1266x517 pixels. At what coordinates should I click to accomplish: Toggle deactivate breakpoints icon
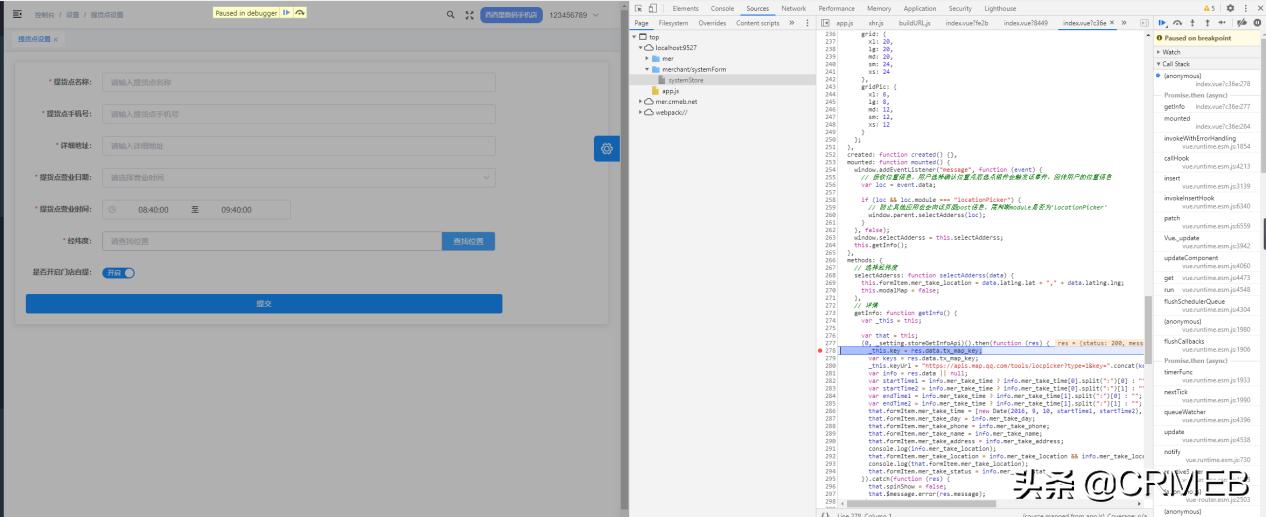coord(1241,22)
